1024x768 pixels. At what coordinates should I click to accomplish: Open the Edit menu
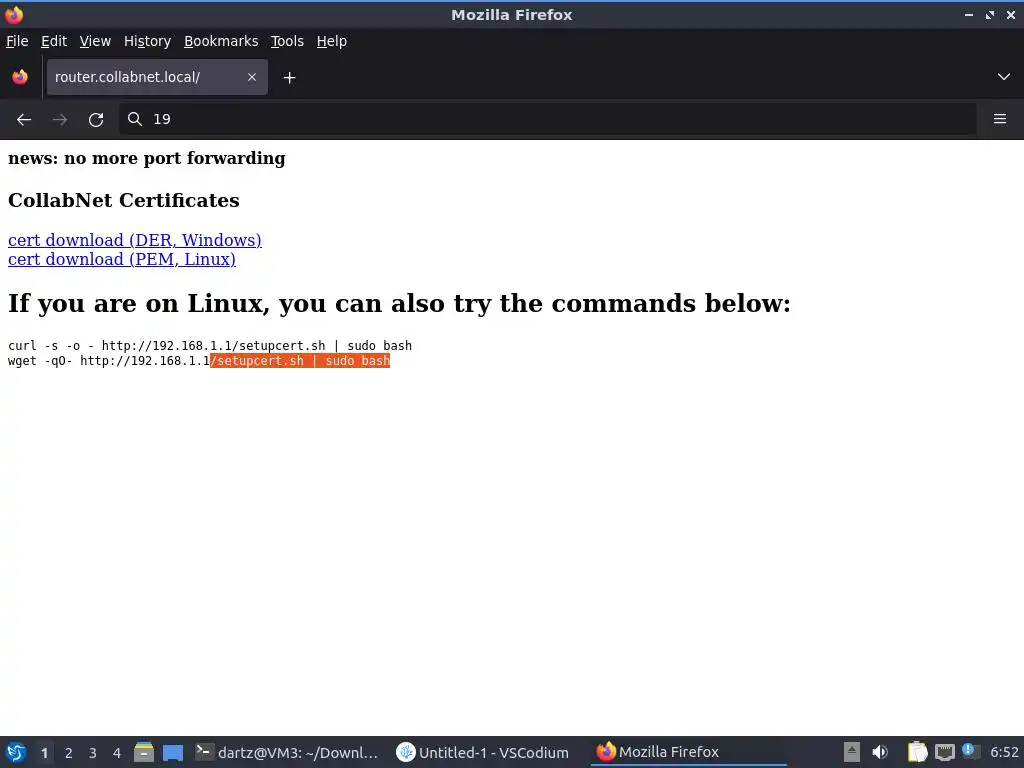tap(54, 41)
